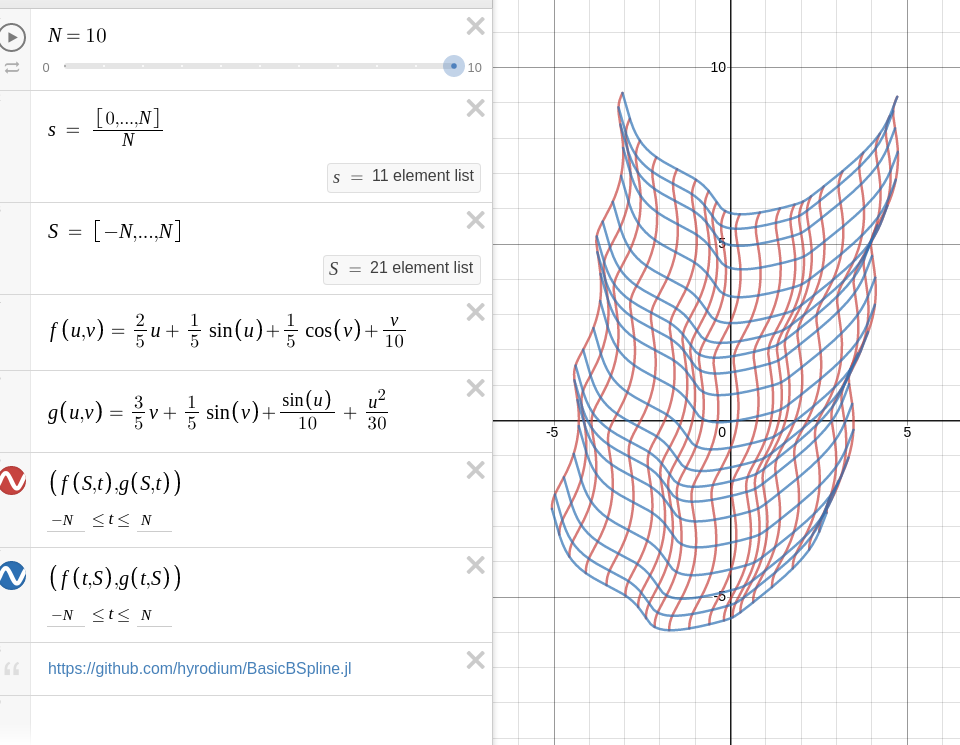Remove the blue (f(t,S),g(t,S)) expression
Viewport: 960px width, 745px height.
coord(475,565)
